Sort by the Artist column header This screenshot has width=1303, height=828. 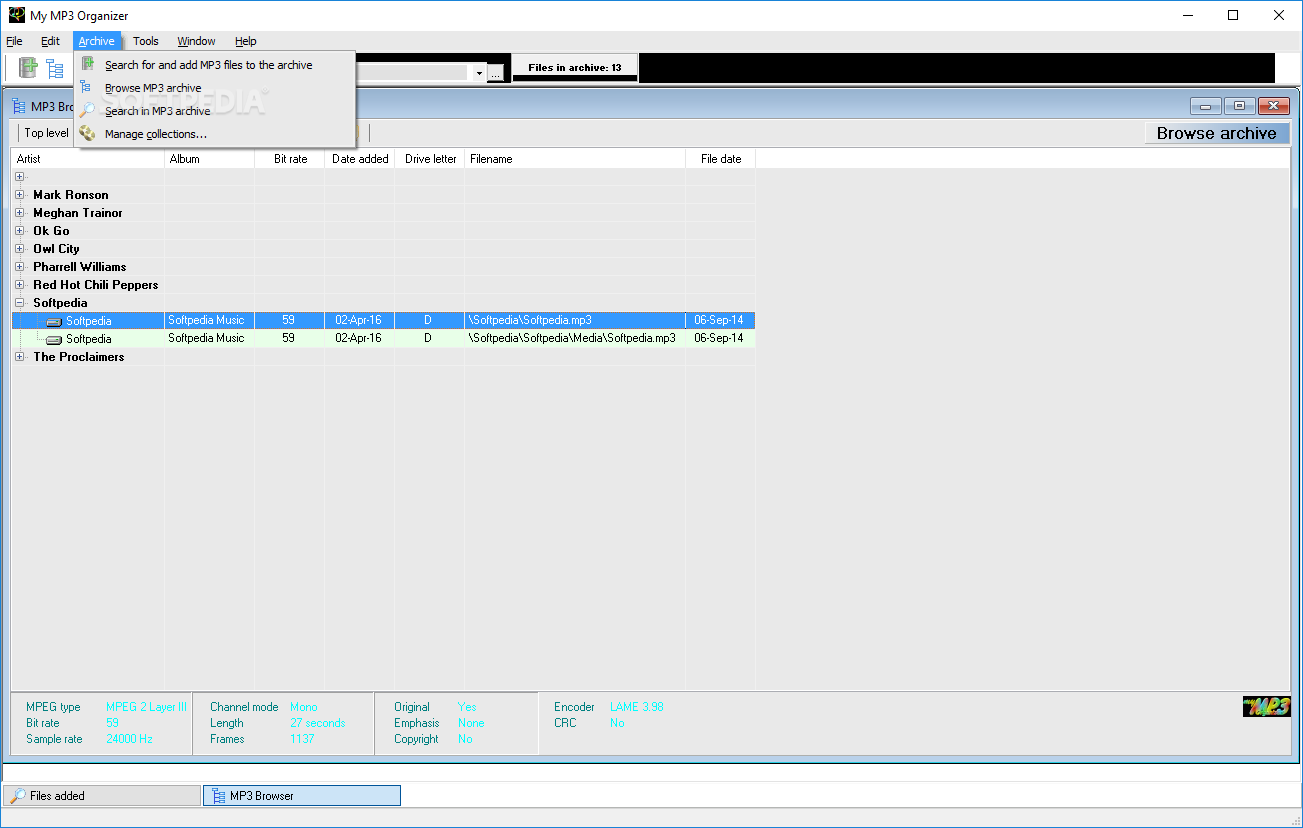click(x=88, y=159)
